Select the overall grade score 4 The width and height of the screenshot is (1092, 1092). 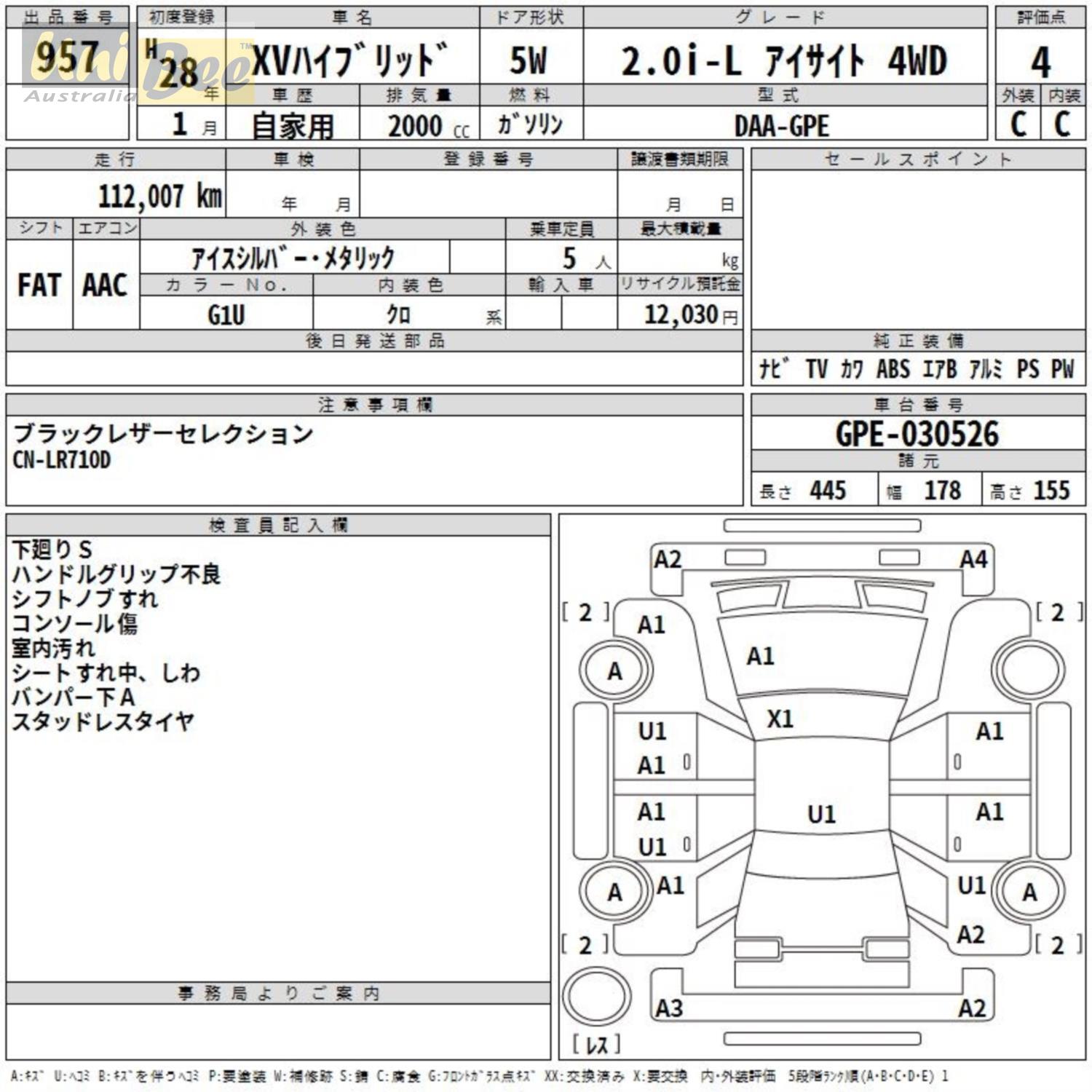pyautogui.click(x=1040, y=61)
